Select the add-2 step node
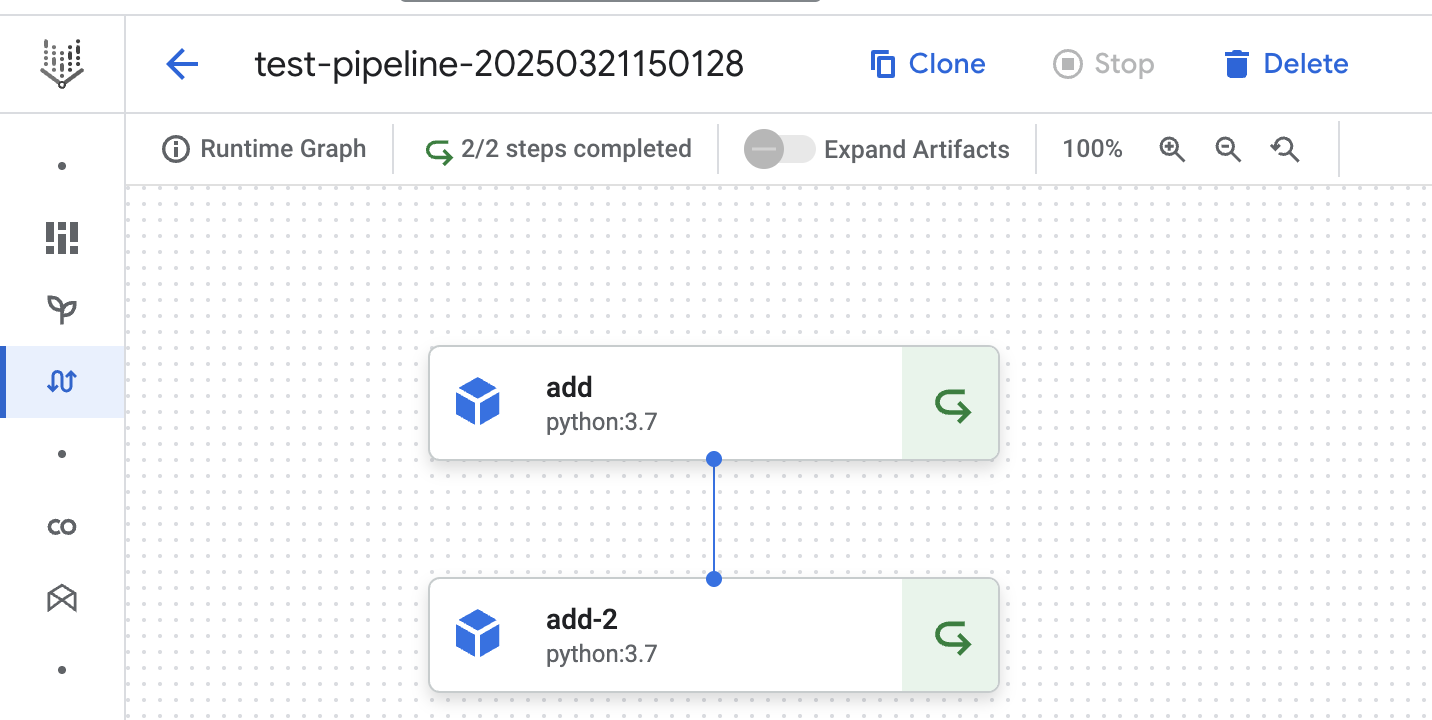1432x720 pixels. (x=714, y=635)
